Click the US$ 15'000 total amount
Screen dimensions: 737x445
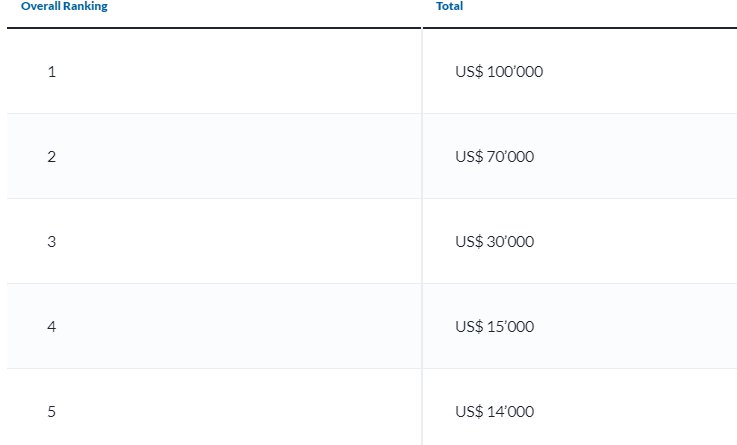pyautogui.click(x=494, y=327)
